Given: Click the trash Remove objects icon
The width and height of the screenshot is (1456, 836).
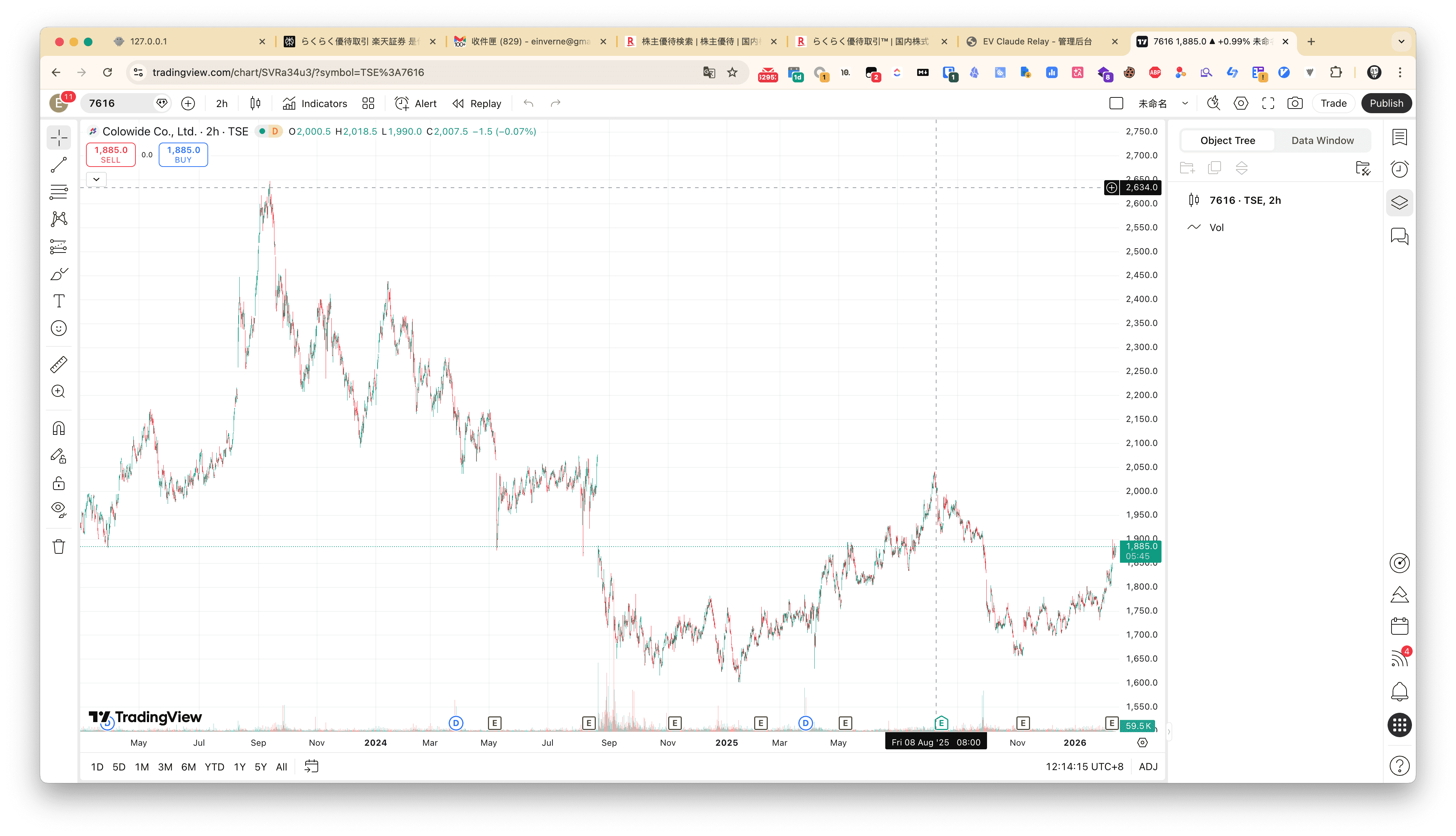Looking at the screenshot, I should [x=58, y=547].
